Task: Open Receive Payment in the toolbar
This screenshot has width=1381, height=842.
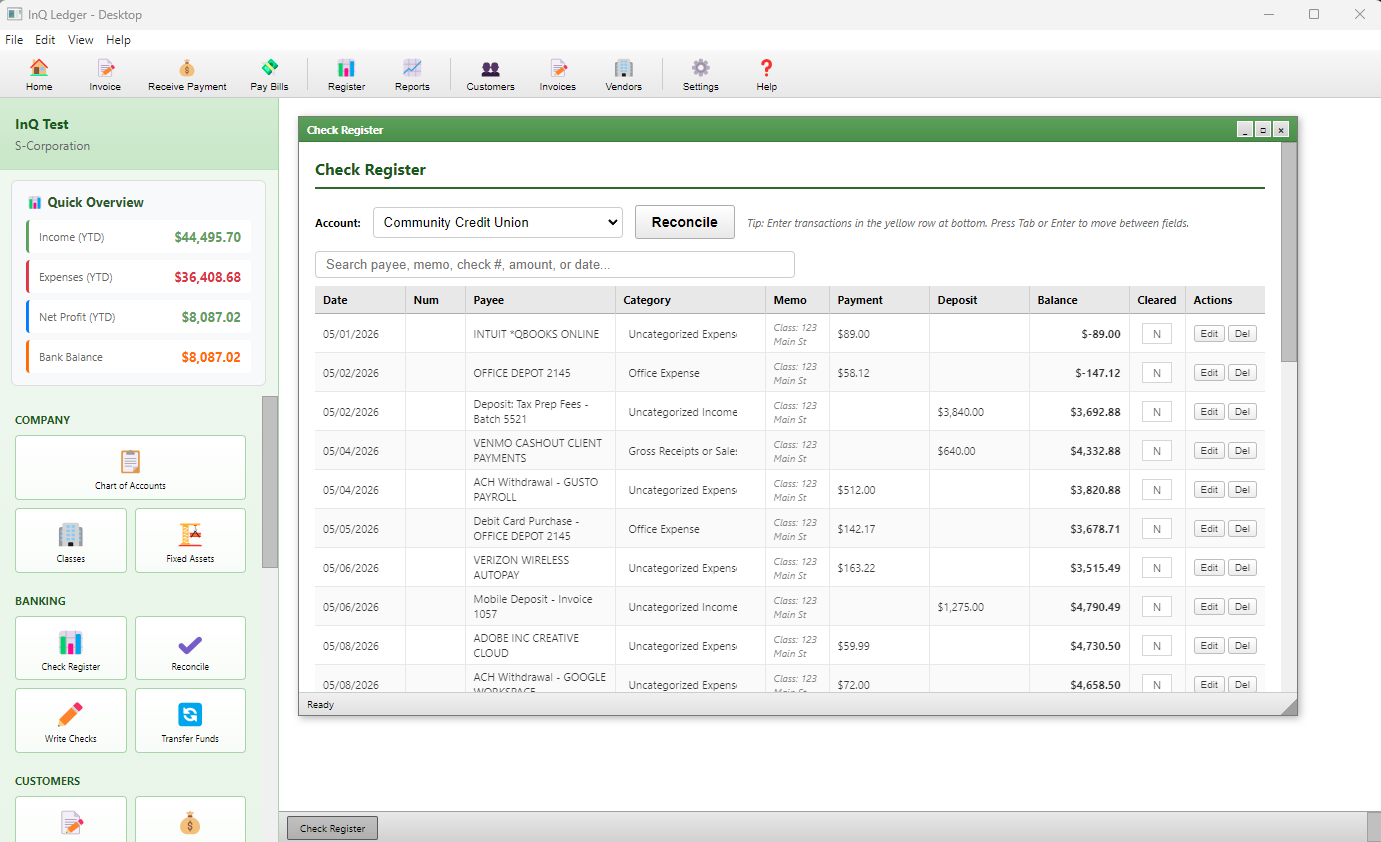Action: pos(187,74)
